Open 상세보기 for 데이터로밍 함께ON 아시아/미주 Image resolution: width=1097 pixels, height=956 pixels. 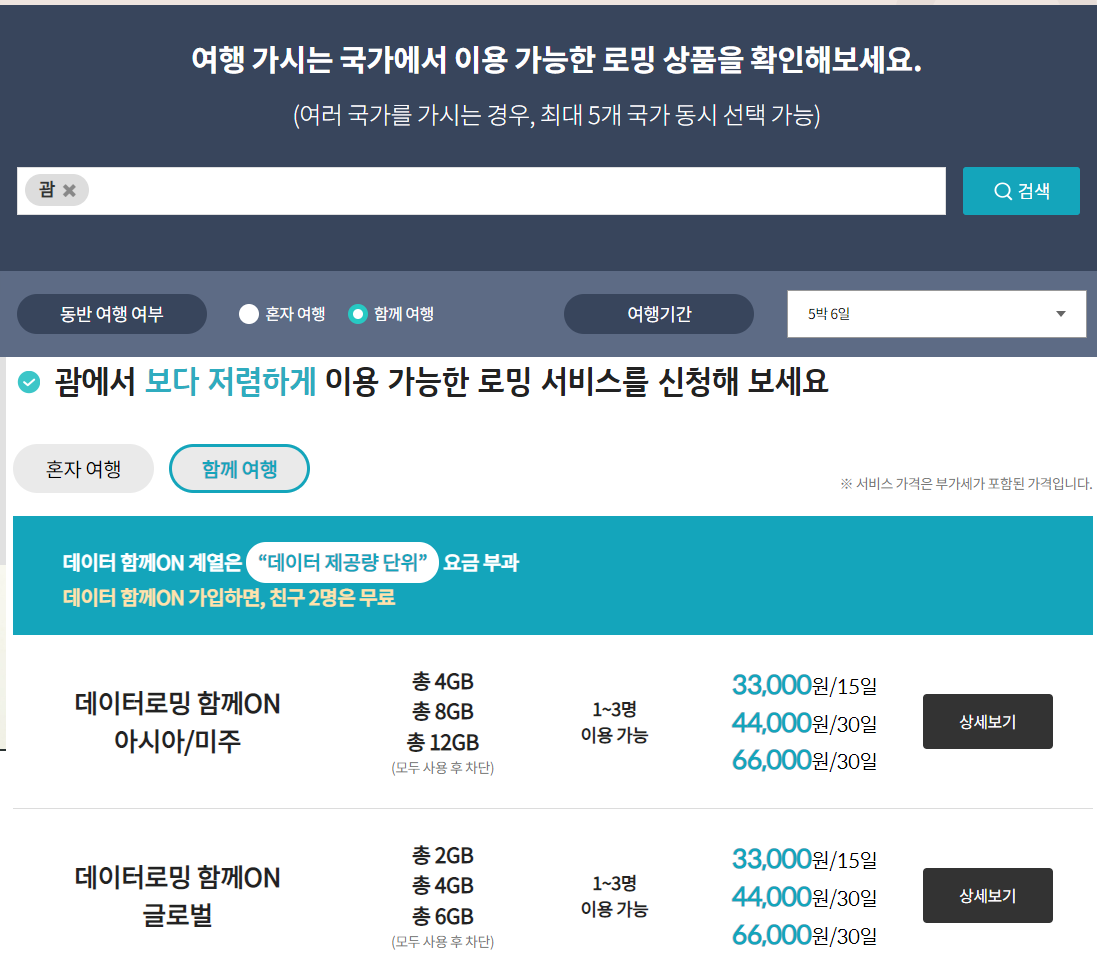coord(987,721)
